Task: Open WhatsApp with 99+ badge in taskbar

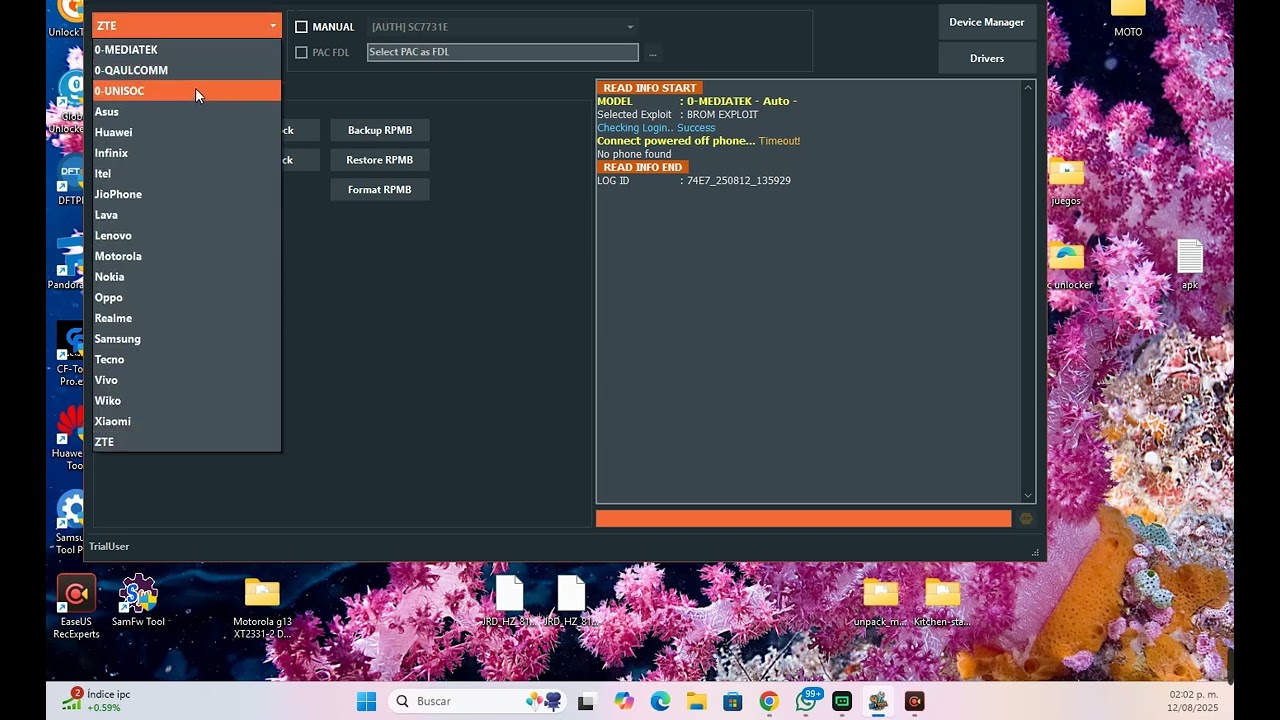Action: pos(807,700)
